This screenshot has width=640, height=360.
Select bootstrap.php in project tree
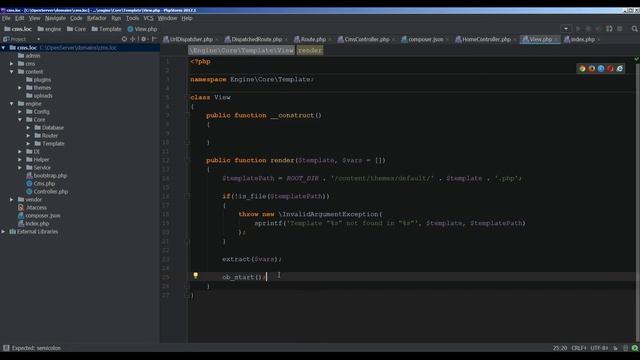[x=50, y=176]
